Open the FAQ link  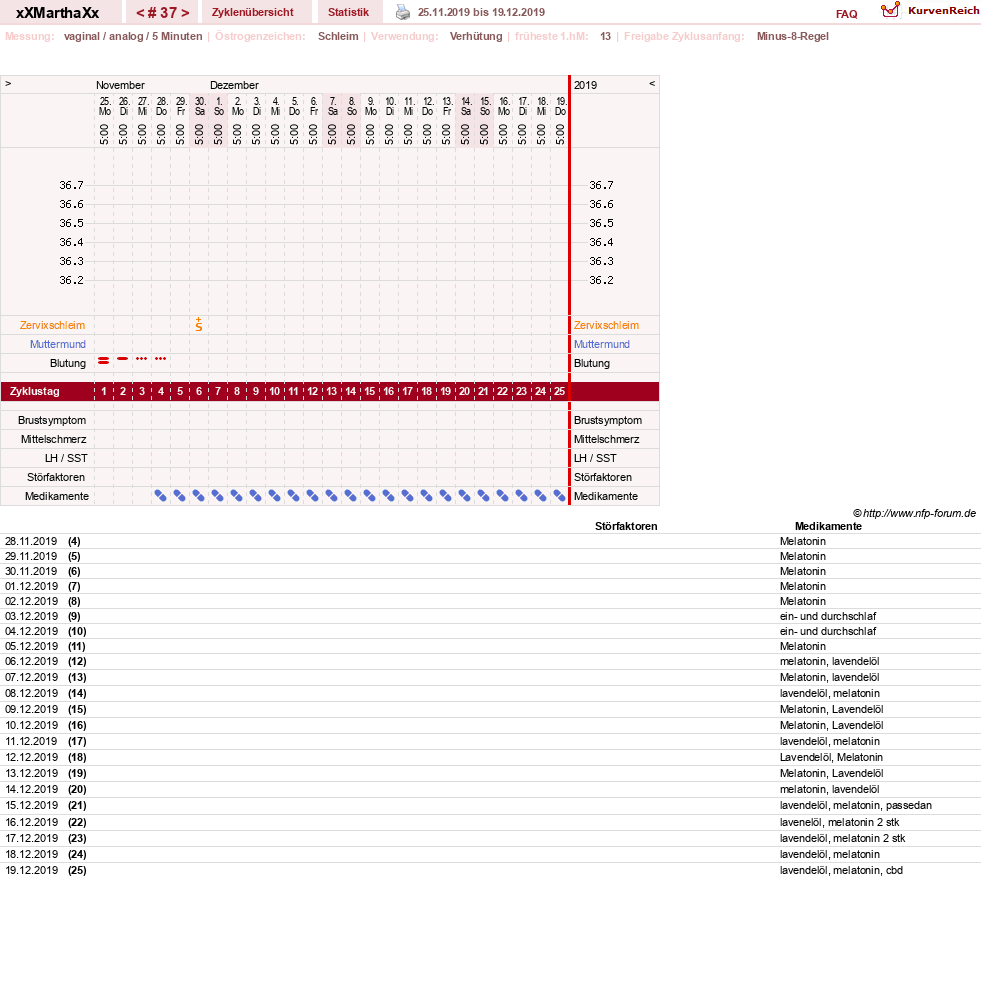(847, 14)
